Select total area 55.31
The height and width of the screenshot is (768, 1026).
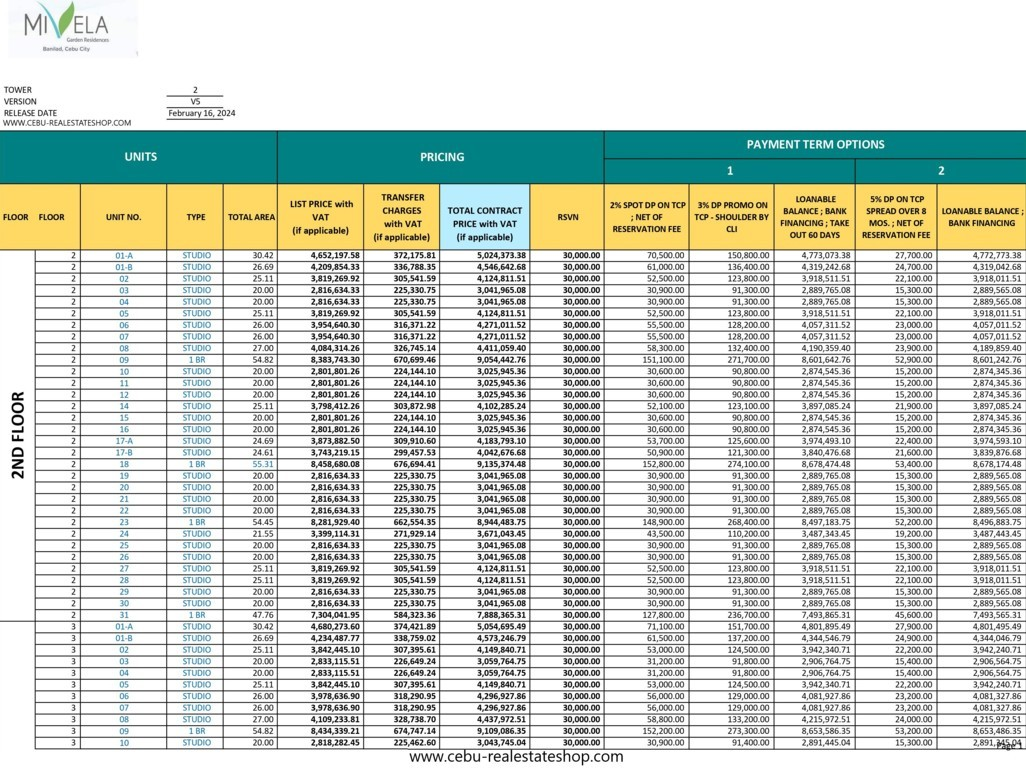263,464
